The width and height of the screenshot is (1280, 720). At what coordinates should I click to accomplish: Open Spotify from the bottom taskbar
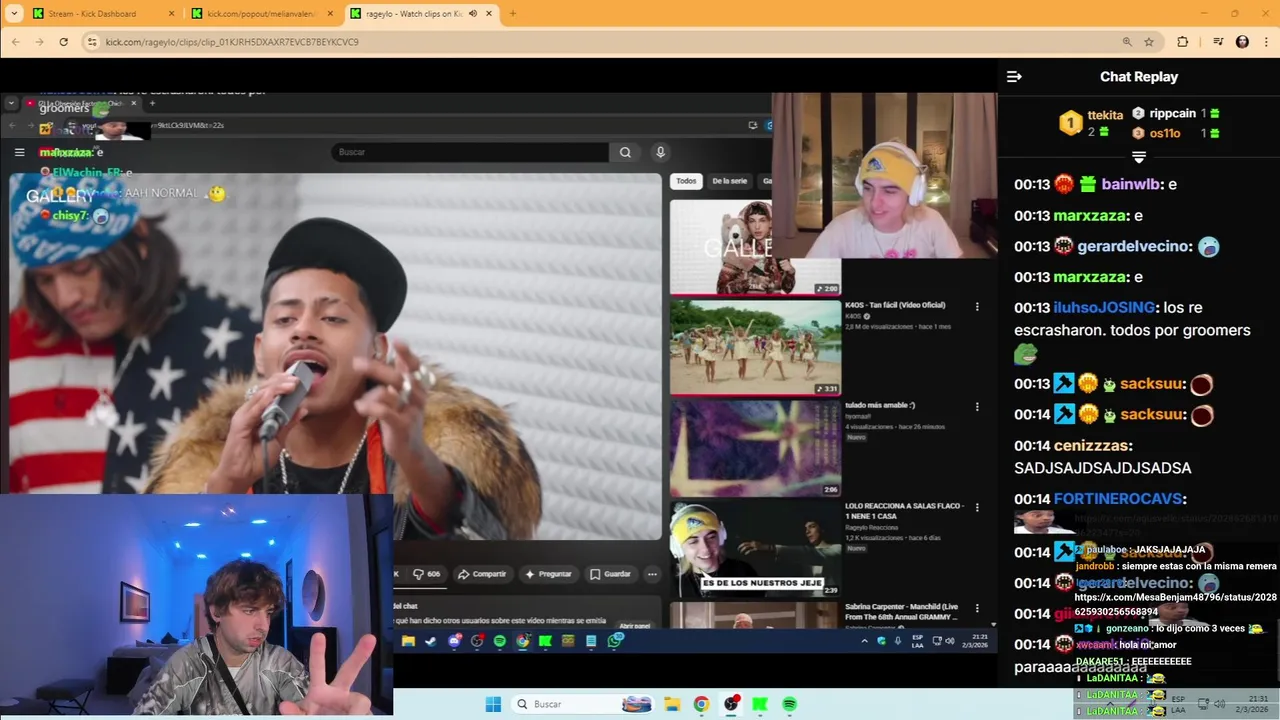coord(789,704)
